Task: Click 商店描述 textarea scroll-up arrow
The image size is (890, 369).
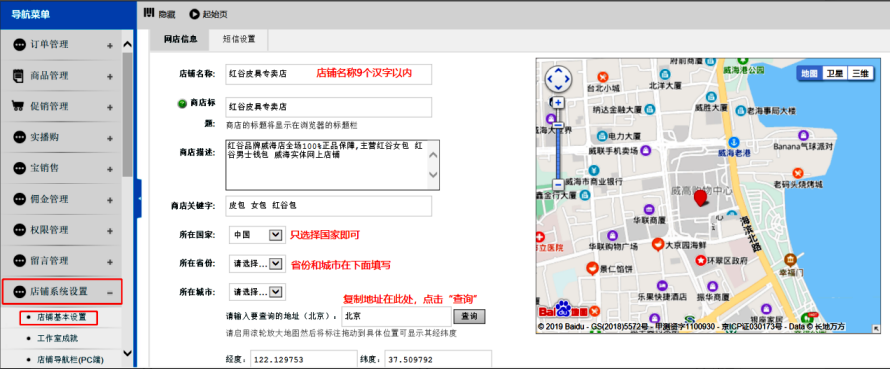Action: pos(434,155)
